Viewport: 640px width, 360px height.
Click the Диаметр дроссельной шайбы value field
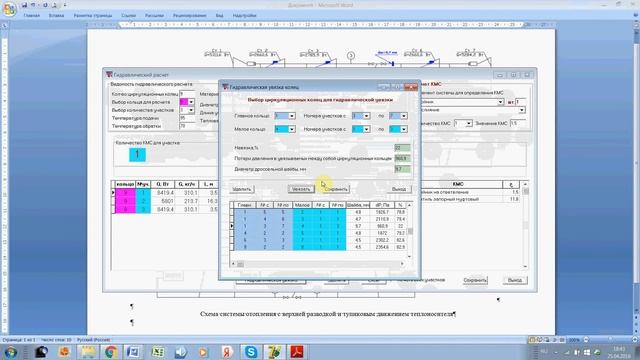tap(402, 169)
